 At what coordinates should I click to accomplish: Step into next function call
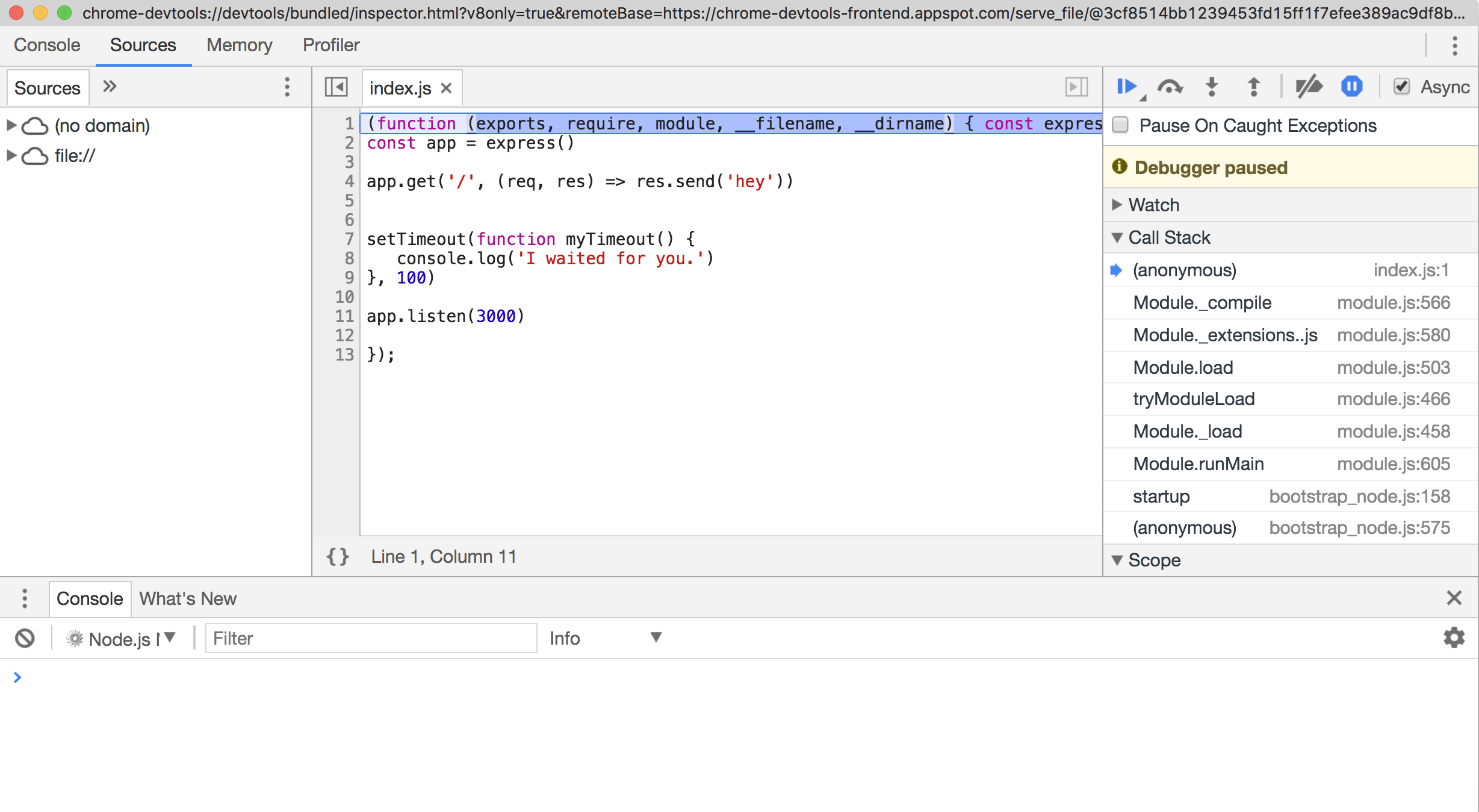click(x=1212, y=87)
